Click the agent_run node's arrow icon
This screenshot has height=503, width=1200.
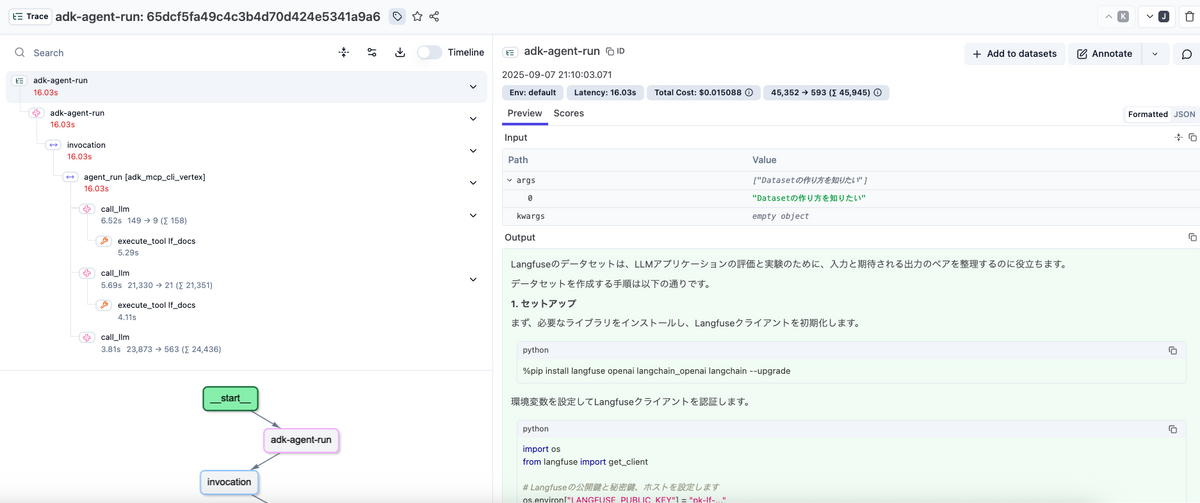click(70, 178)
